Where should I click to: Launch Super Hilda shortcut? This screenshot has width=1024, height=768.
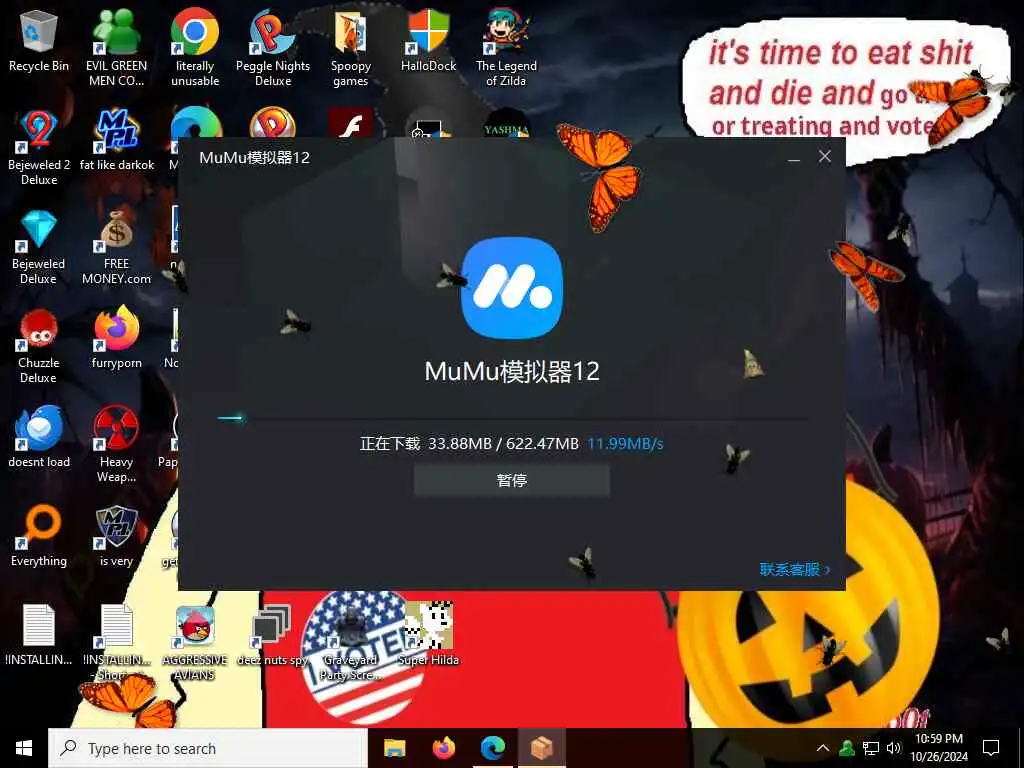click(x=428, y=633)
